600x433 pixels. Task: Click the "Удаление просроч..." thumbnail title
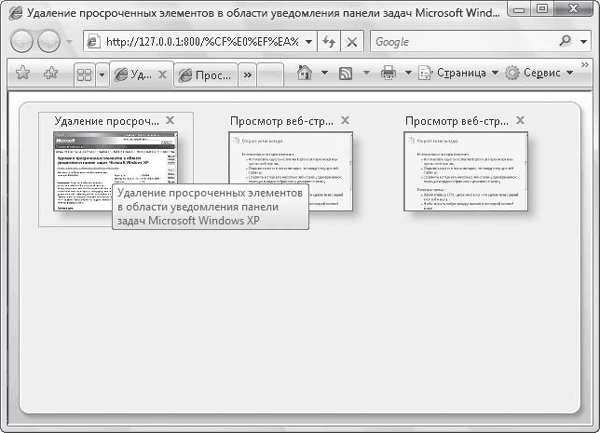(107, 121)
